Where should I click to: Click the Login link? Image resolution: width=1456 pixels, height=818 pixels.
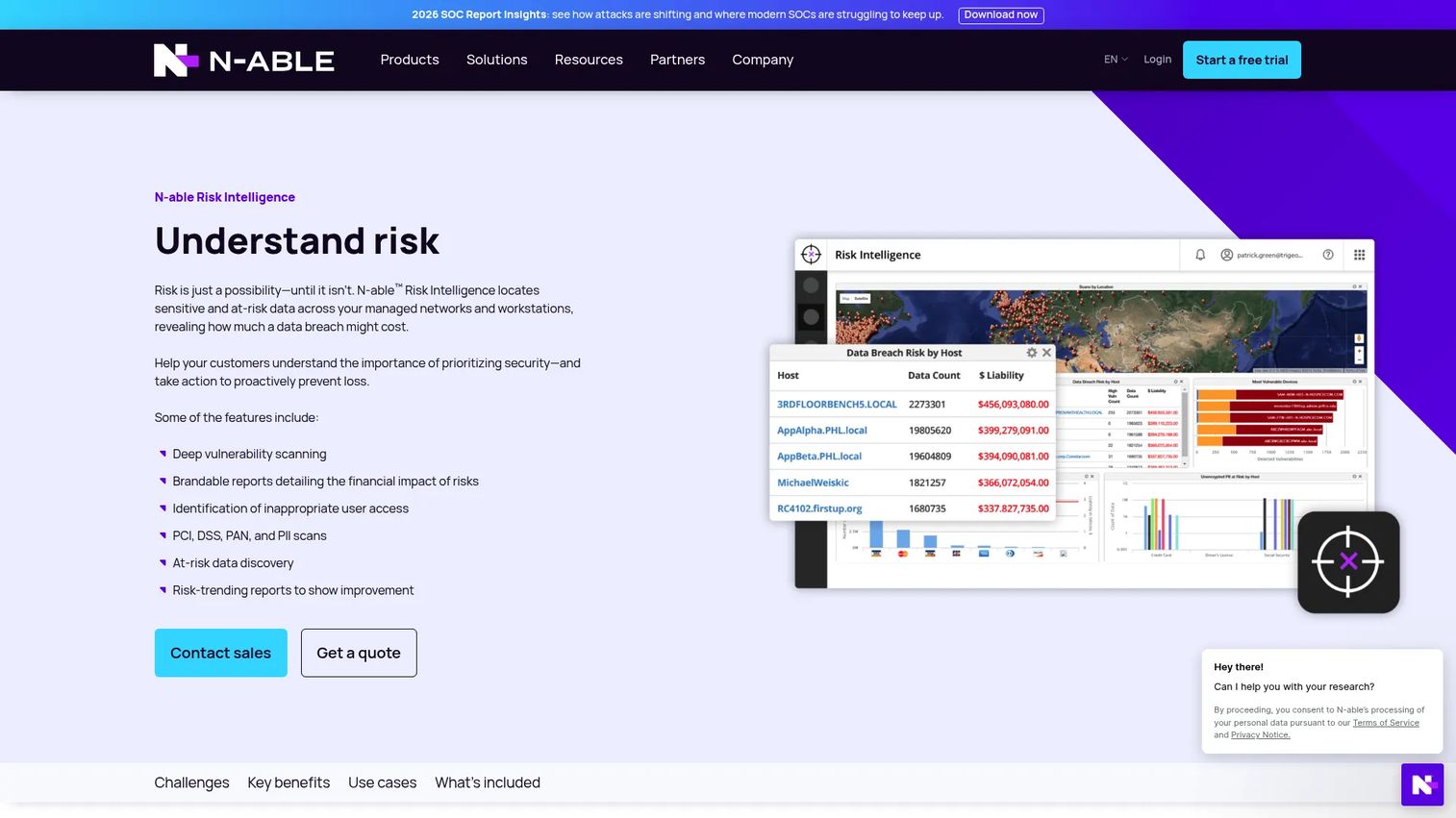click(x=1157, y=60)
